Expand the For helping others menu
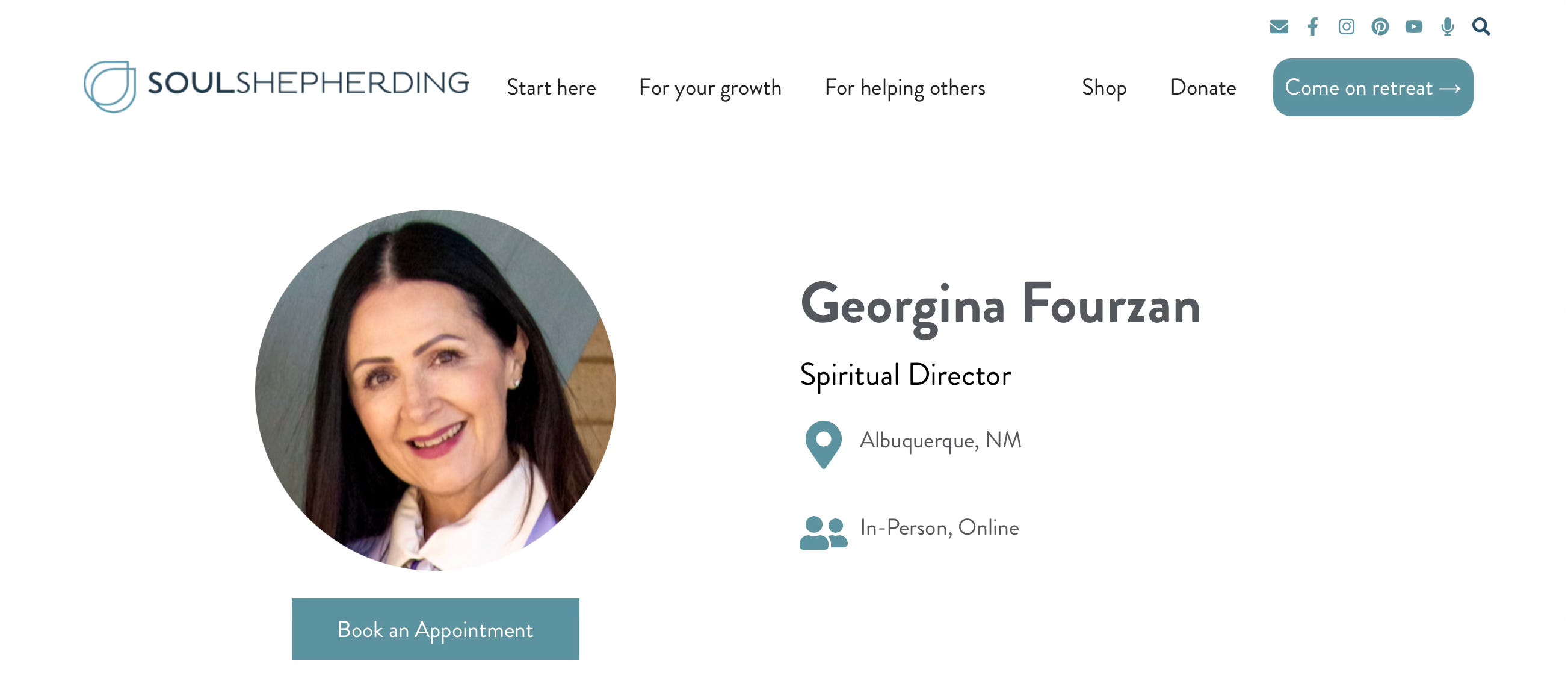Screen dimensions: 1568x687 coord(904,88)
